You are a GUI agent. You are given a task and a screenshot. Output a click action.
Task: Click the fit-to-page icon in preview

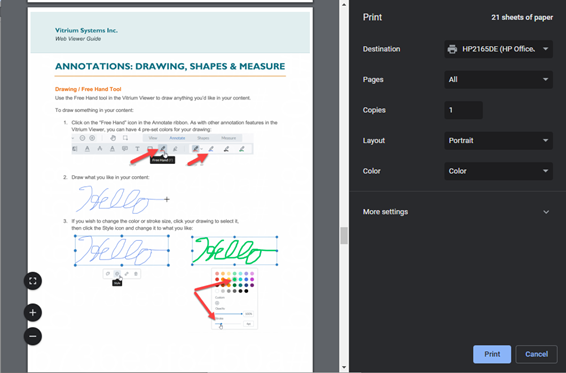pyautogui.click(x=32, y=281)
